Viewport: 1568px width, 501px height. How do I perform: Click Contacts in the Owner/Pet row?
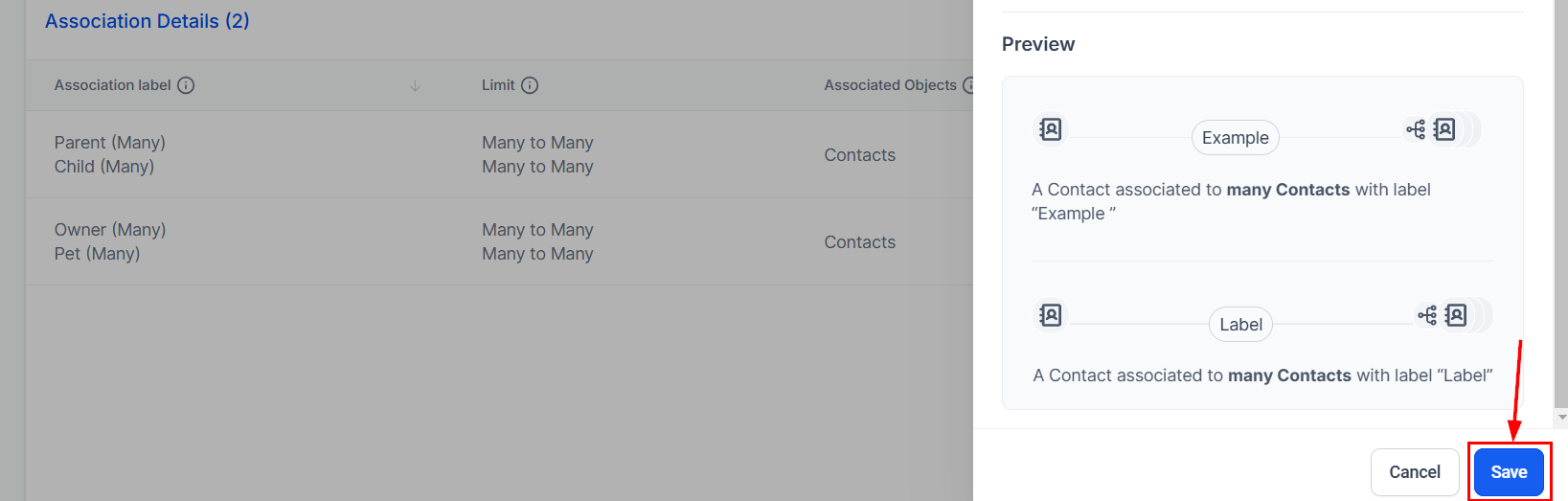(859, 242)
